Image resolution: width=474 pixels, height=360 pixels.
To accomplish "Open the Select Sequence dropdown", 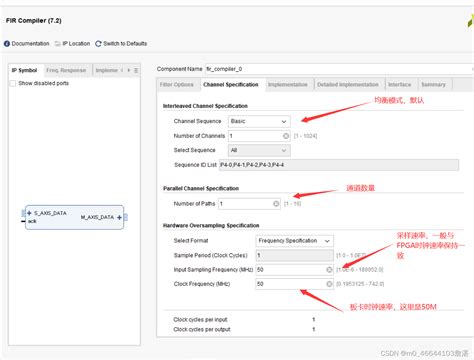I will coord(259,150).
